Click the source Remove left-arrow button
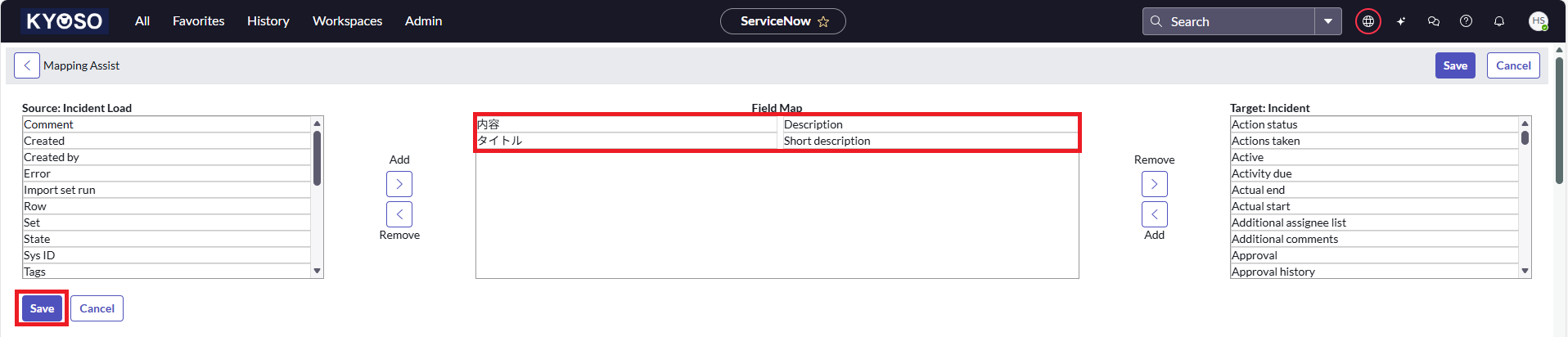Viewport: 1568px width, 337px height. (x=399, y=214)
